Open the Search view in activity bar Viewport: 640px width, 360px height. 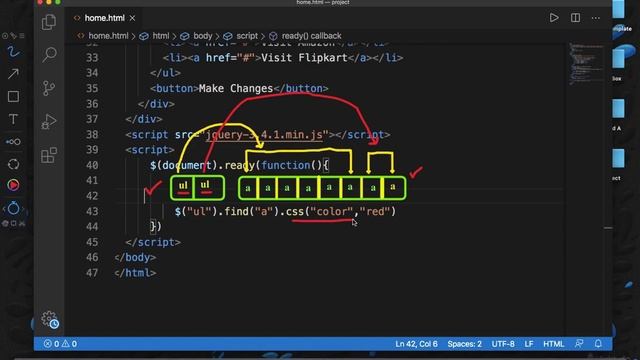coord(49,54)
